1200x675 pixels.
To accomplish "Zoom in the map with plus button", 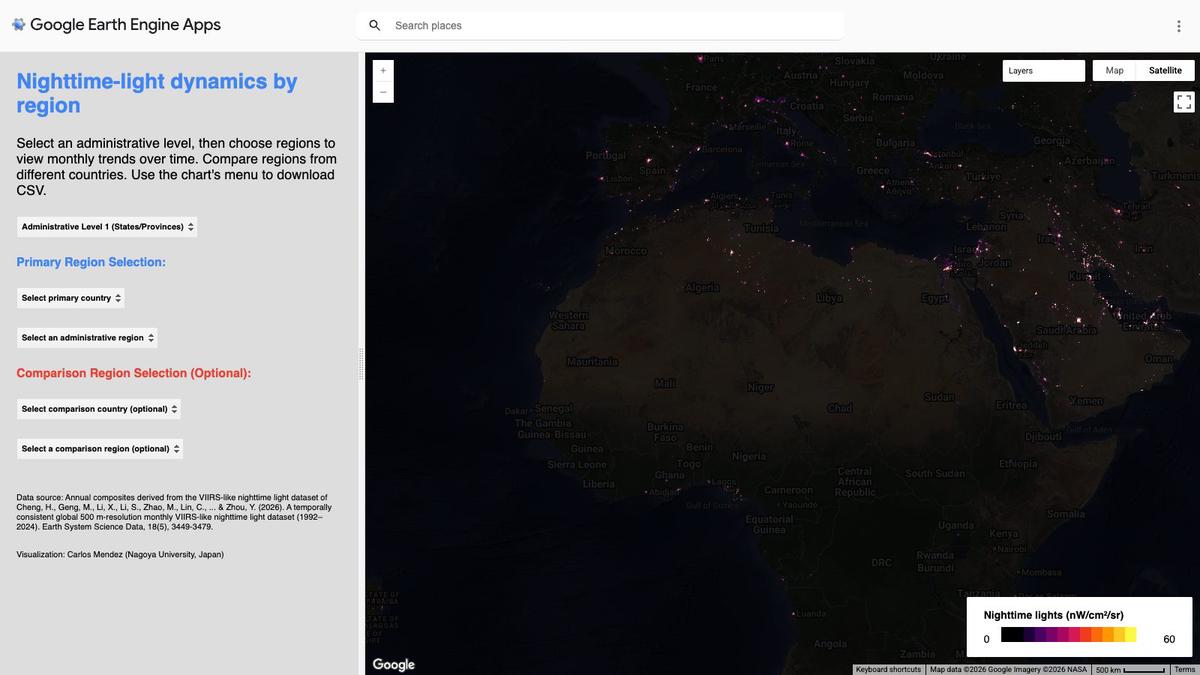I will [382, 70].
